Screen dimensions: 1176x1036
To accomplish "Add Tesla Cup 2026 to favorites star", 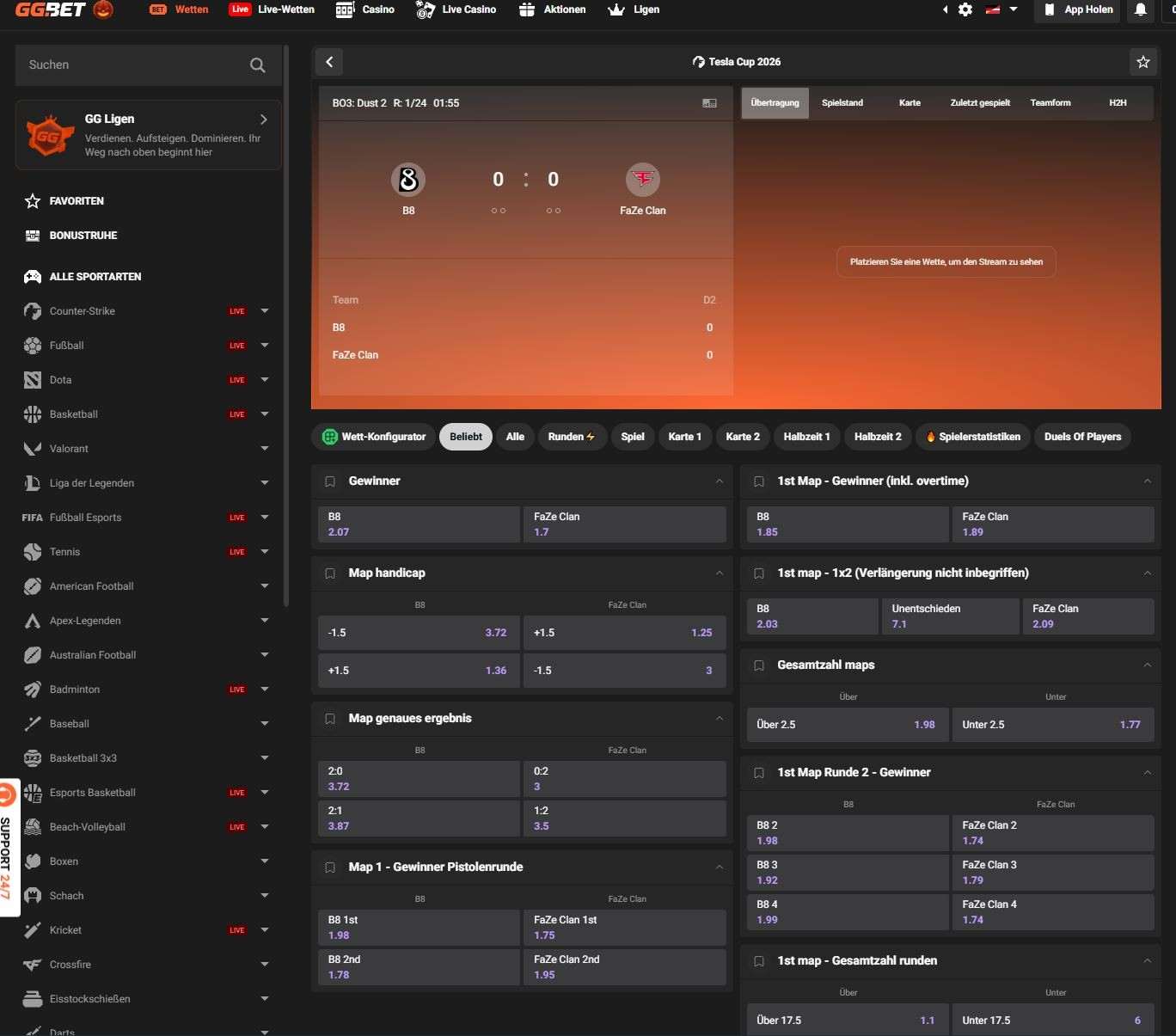I will tap(1142, 62).
